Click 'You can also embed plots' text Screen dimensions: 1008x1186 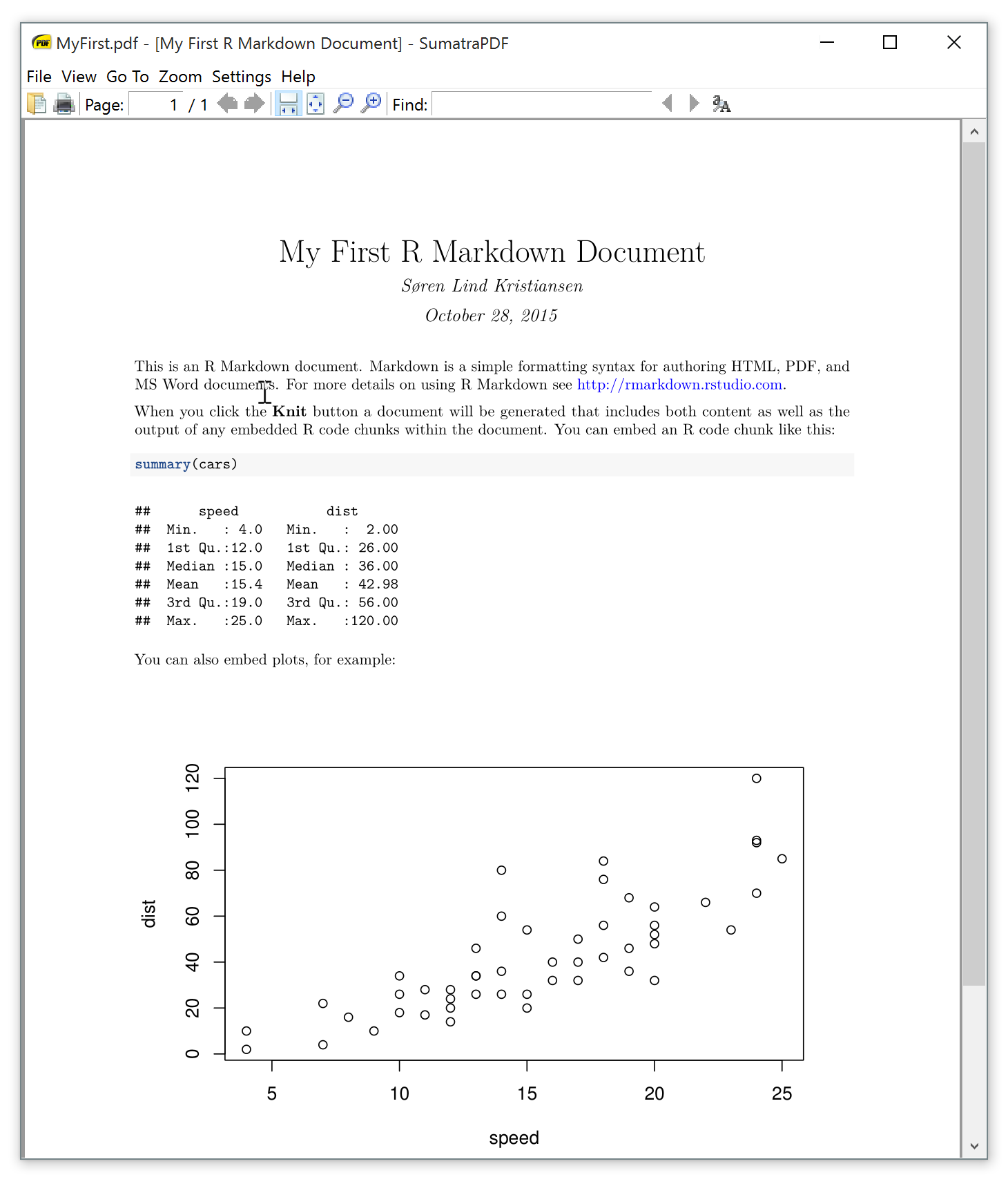click(265, 660)
